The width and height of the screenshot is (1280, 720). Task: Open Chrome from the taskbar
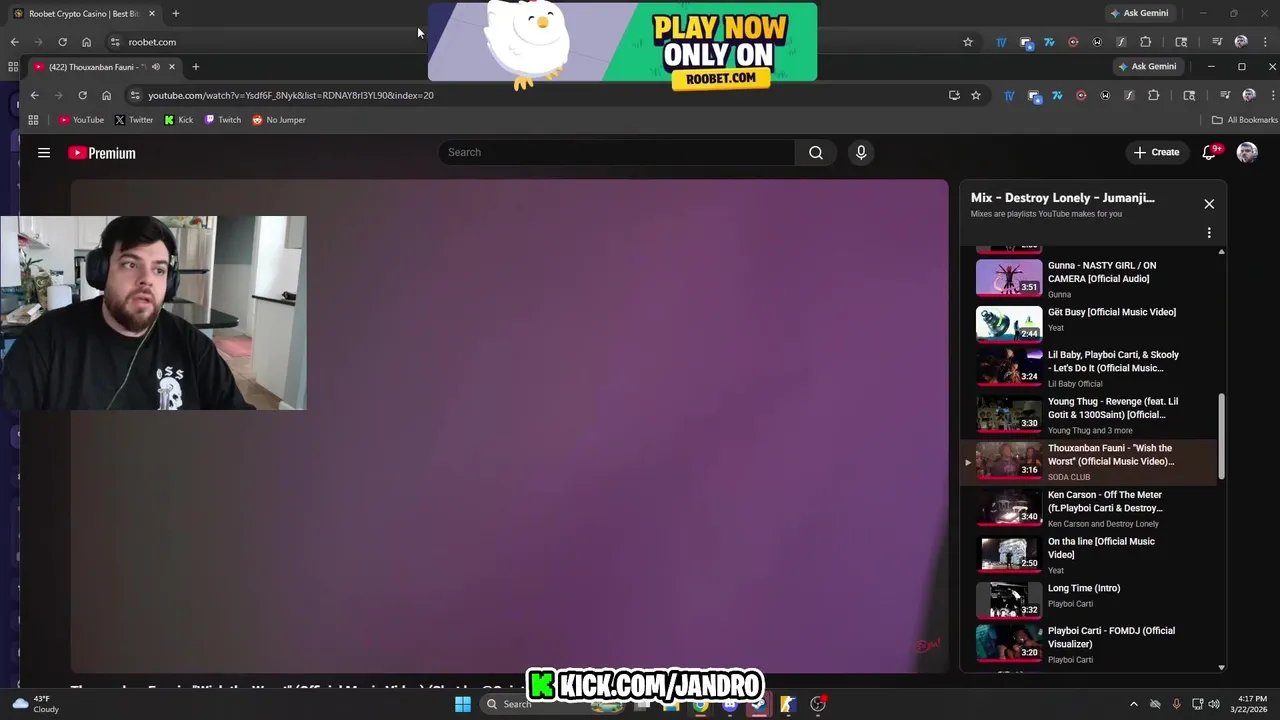(701, 704)
